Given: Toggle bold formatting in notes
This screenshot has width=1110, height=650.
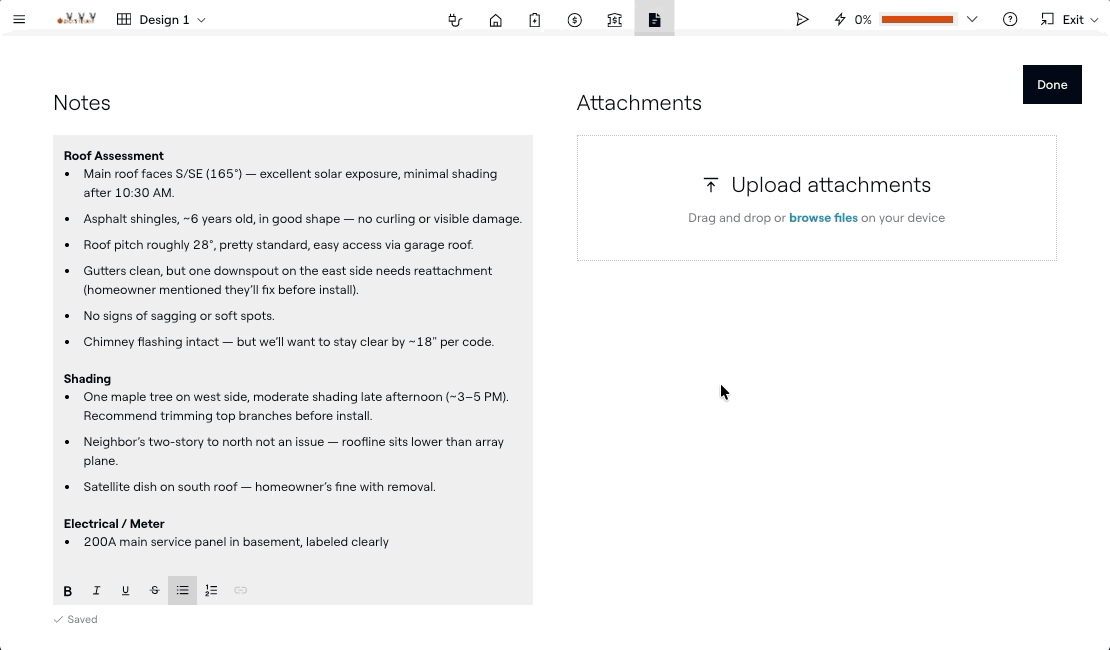Looking at the screenshot, I should coord(68,591).
